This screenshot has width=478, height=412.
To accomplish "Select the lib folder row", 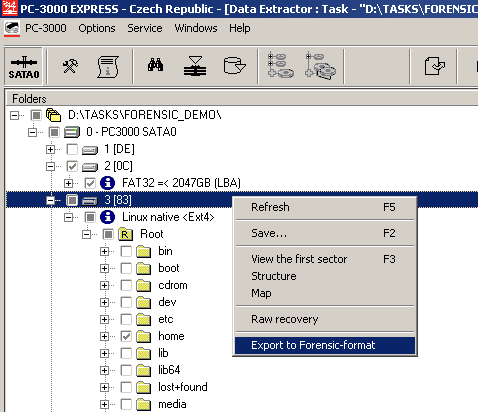I will pos(163,353).
